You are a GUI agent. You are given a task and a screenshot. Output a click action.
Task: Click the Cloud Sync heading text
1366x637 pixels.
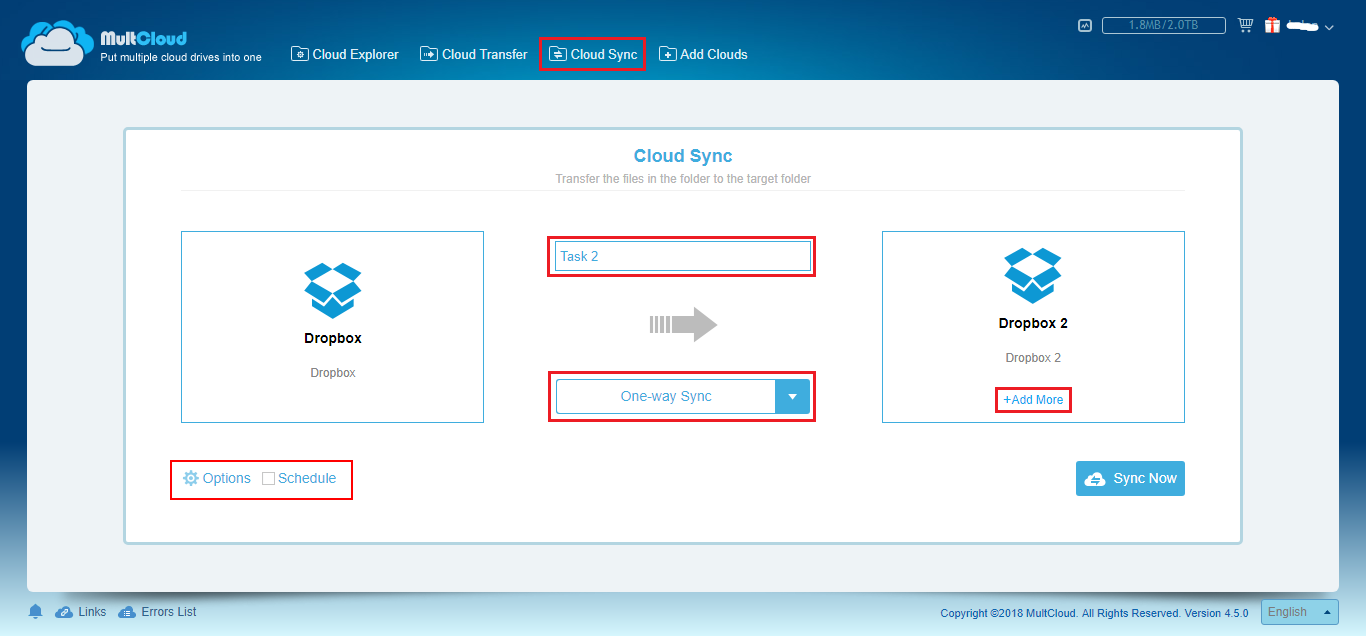[683, 156]
